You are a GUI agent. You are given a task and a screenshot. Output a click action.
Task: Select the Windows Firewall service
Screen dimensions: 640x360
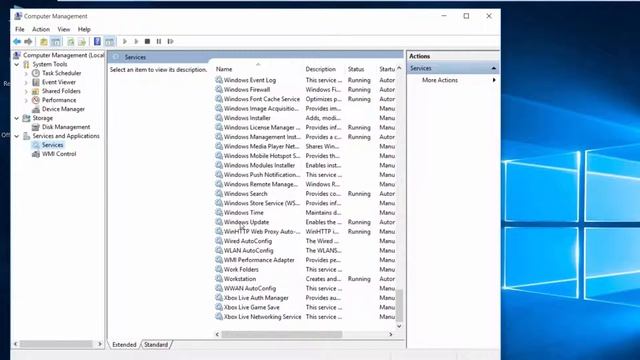(247, 89)
